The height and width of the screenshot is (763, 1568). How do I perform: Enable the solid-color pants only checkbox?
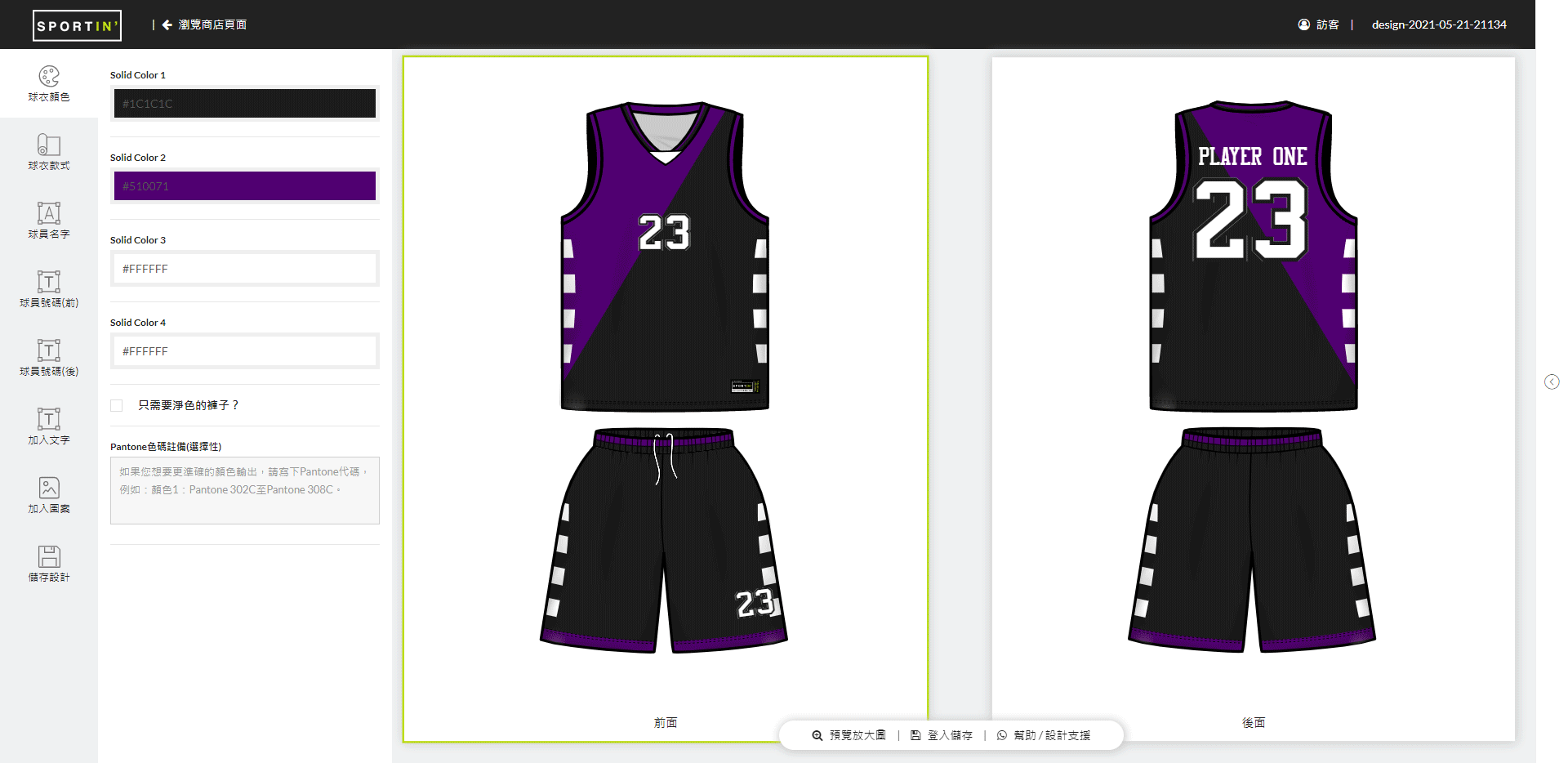(117, 406)
